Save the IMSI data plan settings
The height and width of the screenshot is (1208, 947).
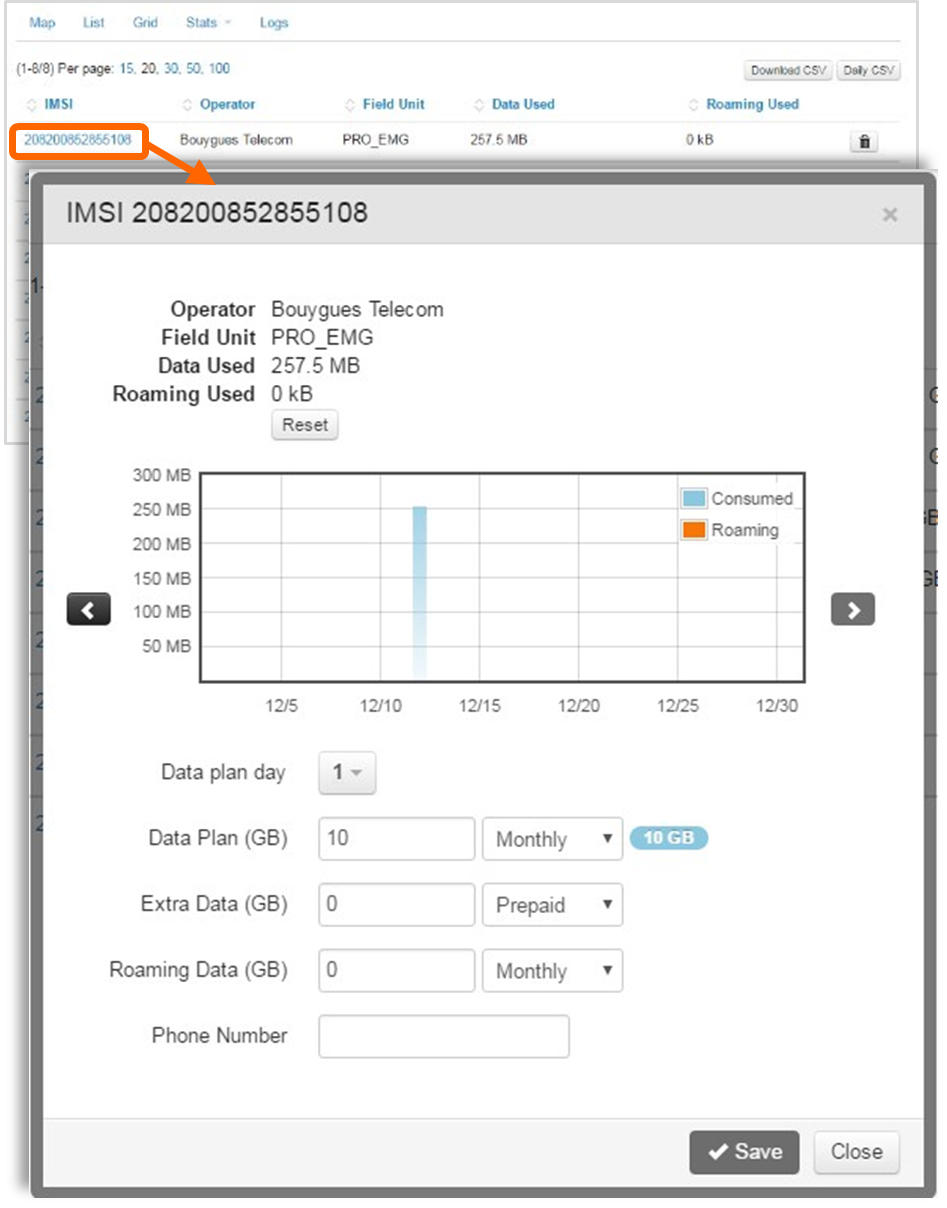[x=743, y=1152]
